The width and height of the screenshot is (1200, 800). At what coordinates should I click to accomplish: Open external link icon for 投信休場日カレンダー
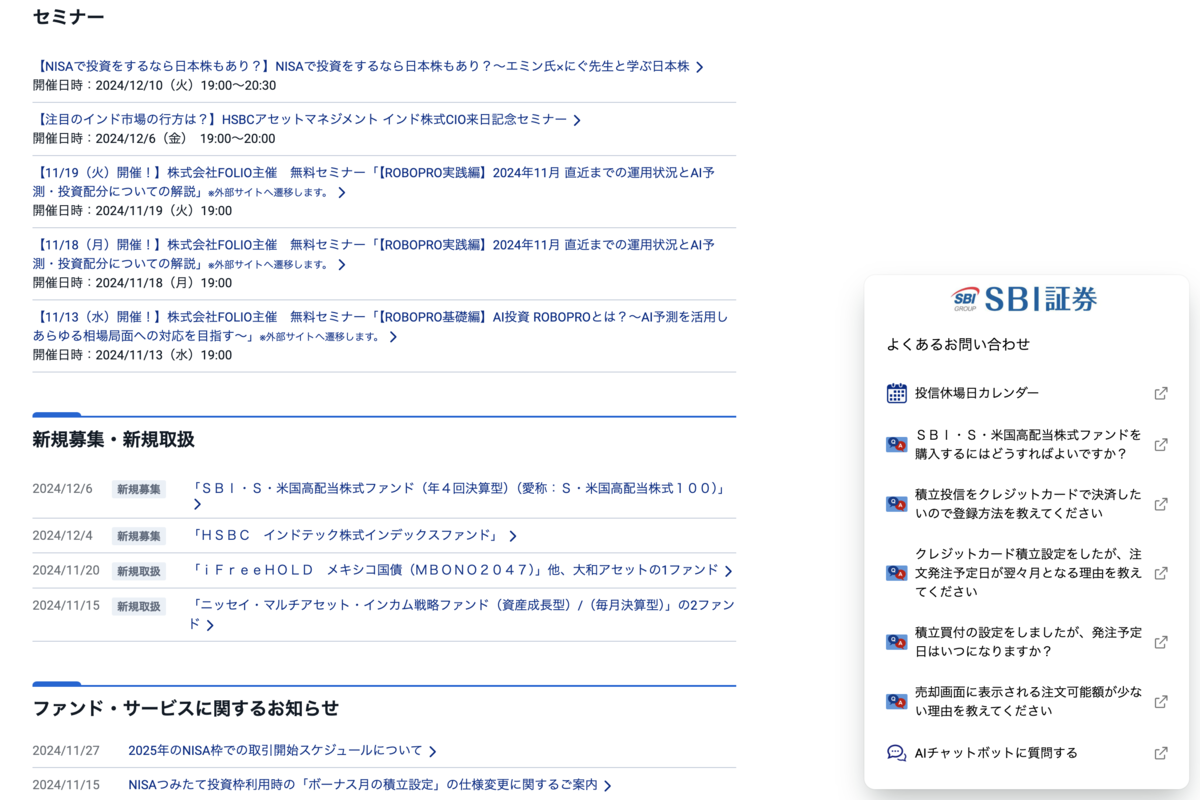[x=1161, y=393]
